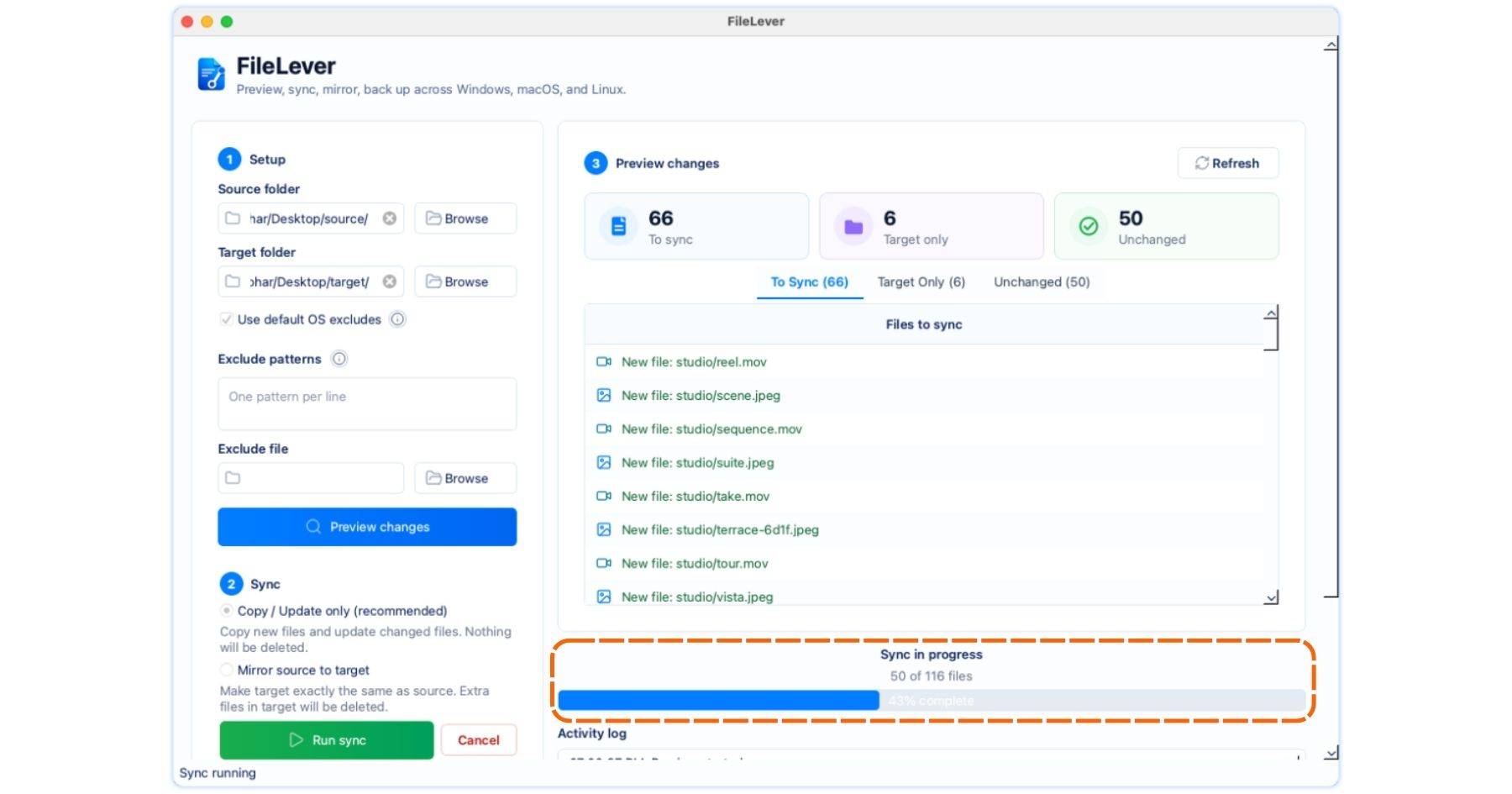Select row New file: studio/suite.jpeg
The image size is (1512, 794).
924,462
